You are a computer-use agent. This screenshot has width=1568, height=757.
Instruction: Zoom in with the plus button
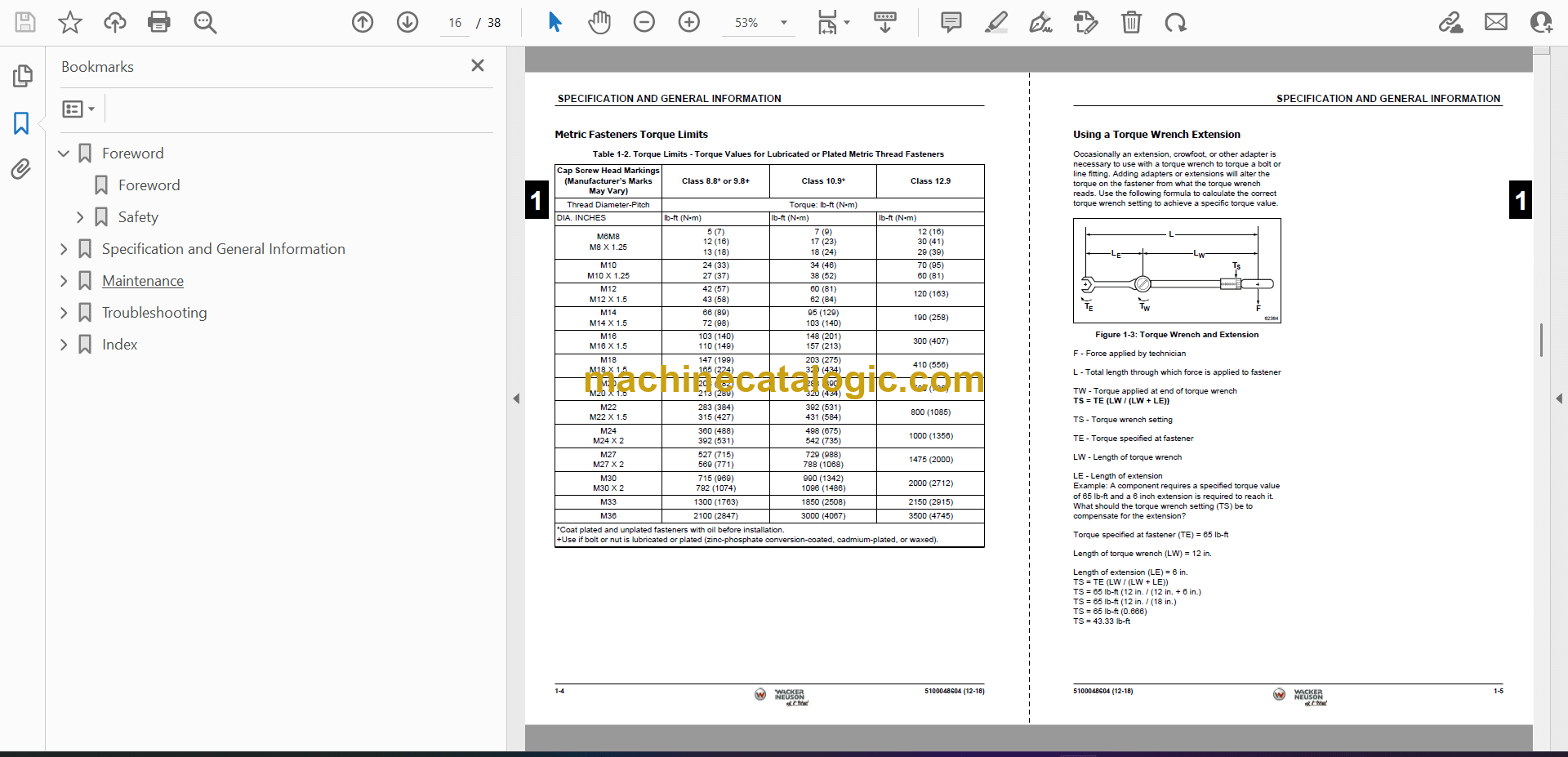click(689, 22)
